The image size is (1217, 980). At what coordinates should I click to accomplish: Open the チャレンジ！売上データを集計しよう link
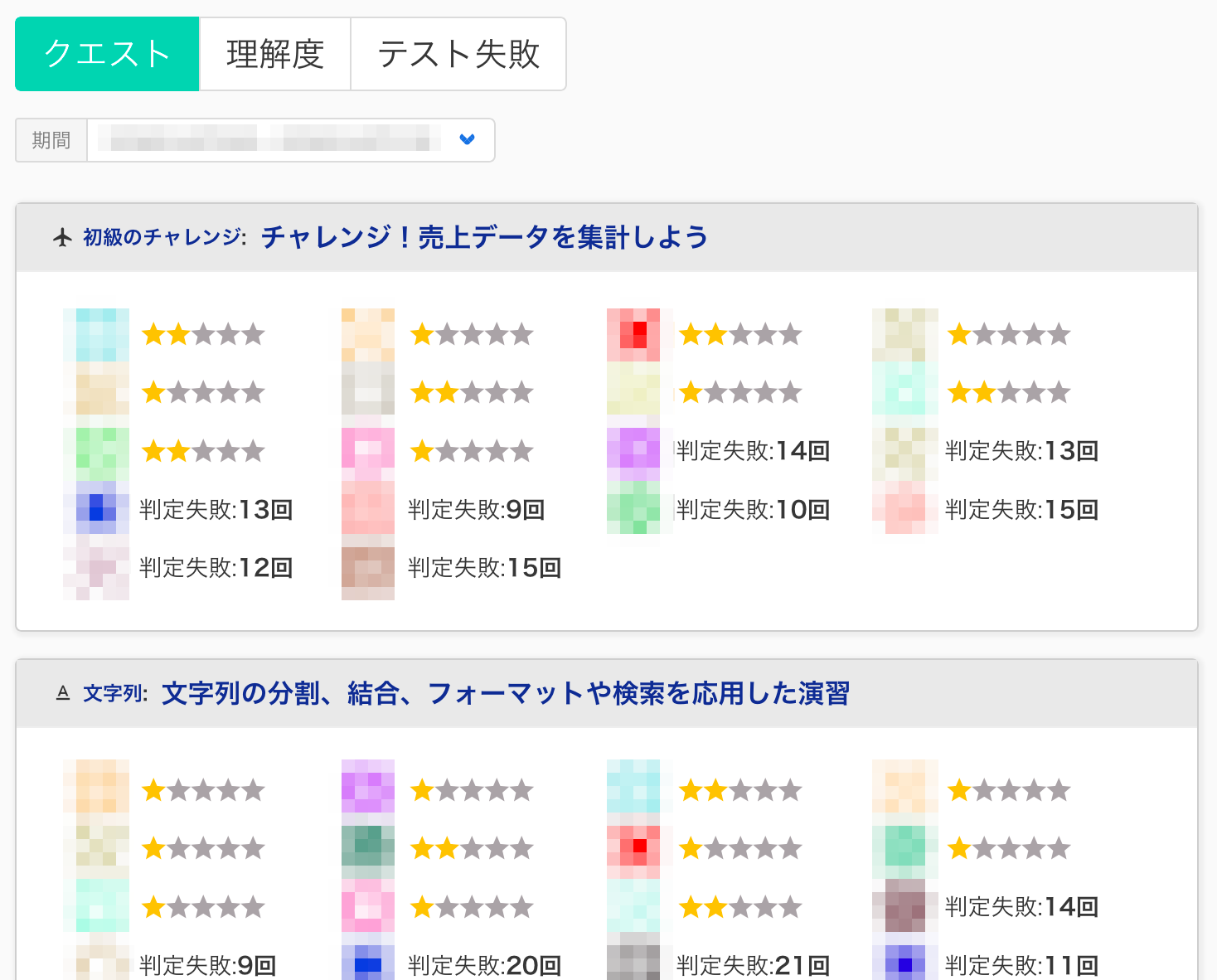tap(483, 237)
